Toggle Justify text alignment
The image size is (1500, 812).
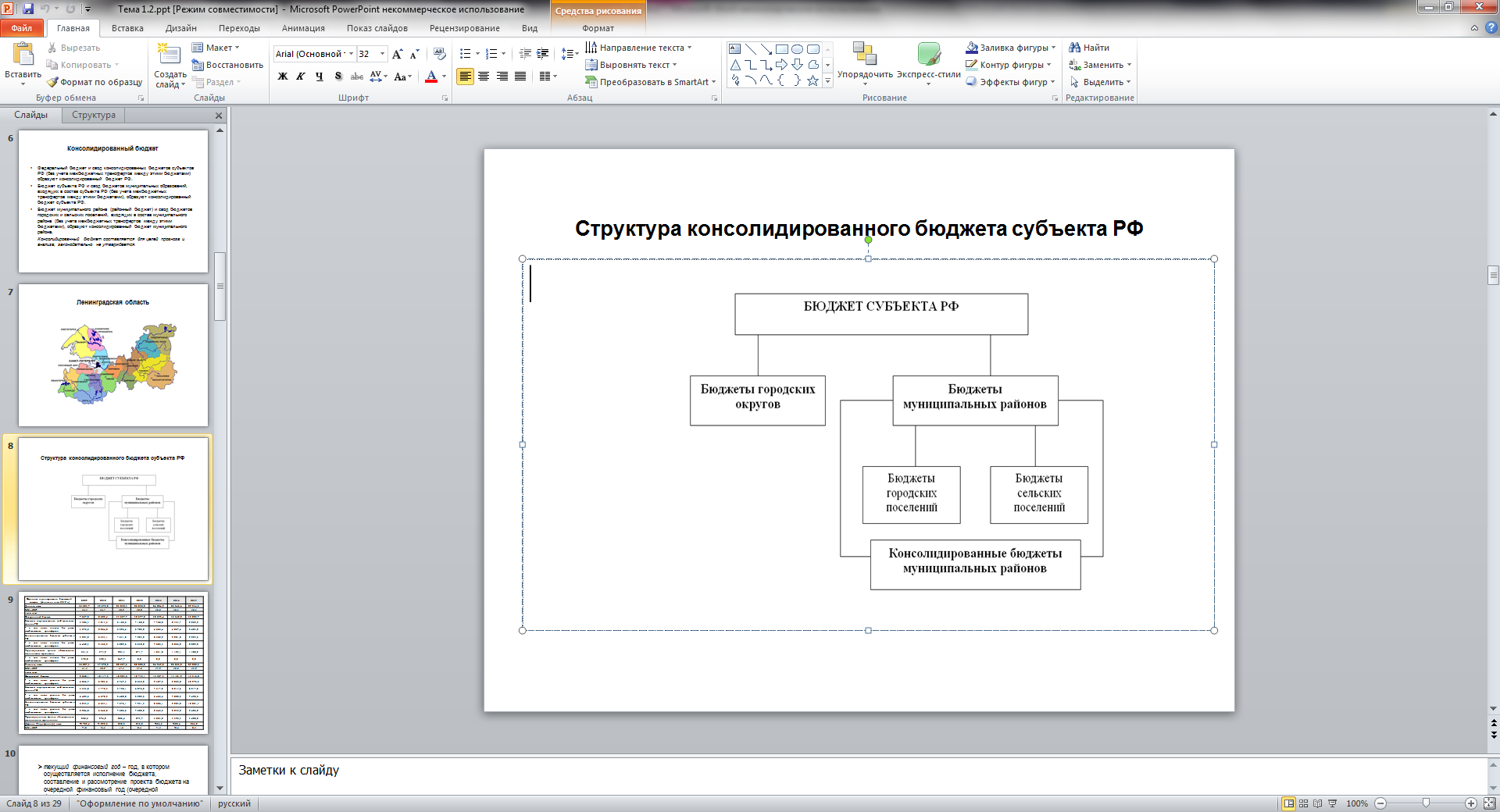(x=520, y=76)
